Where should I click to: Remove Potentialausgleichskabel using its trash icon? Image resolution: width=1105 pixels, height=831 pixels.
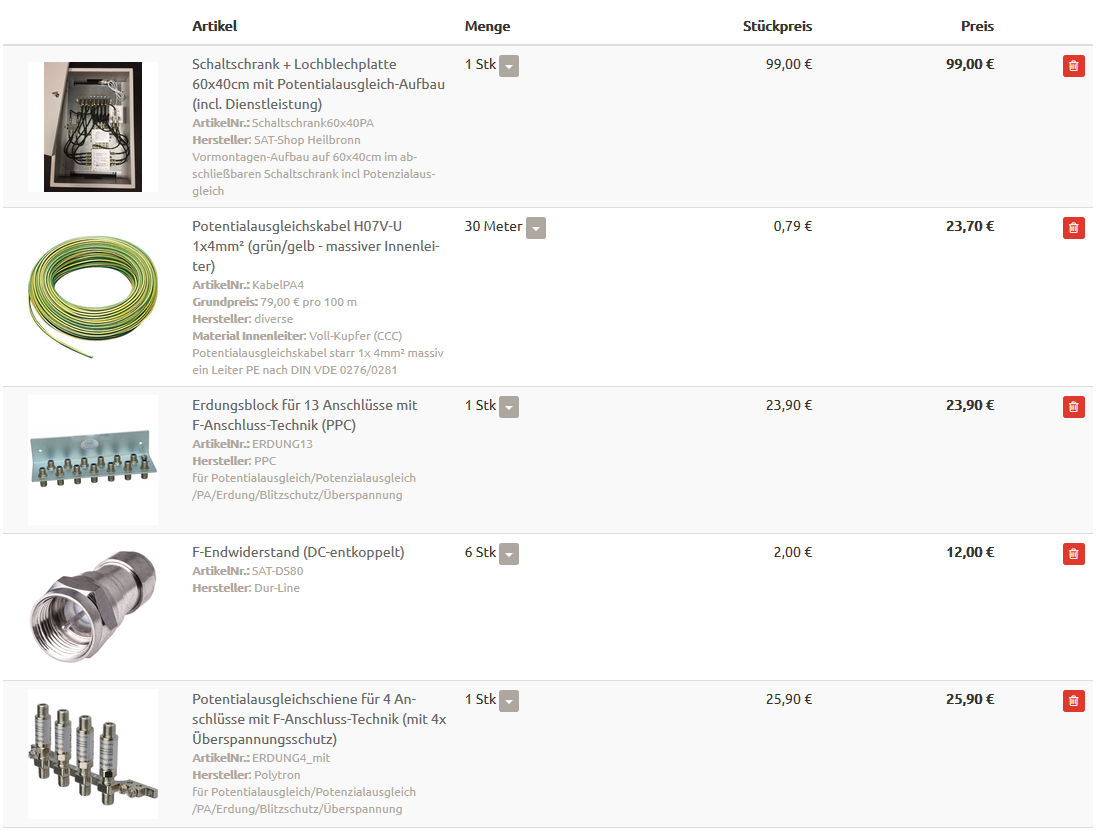pyautogui.click(x=1073, y=228)
